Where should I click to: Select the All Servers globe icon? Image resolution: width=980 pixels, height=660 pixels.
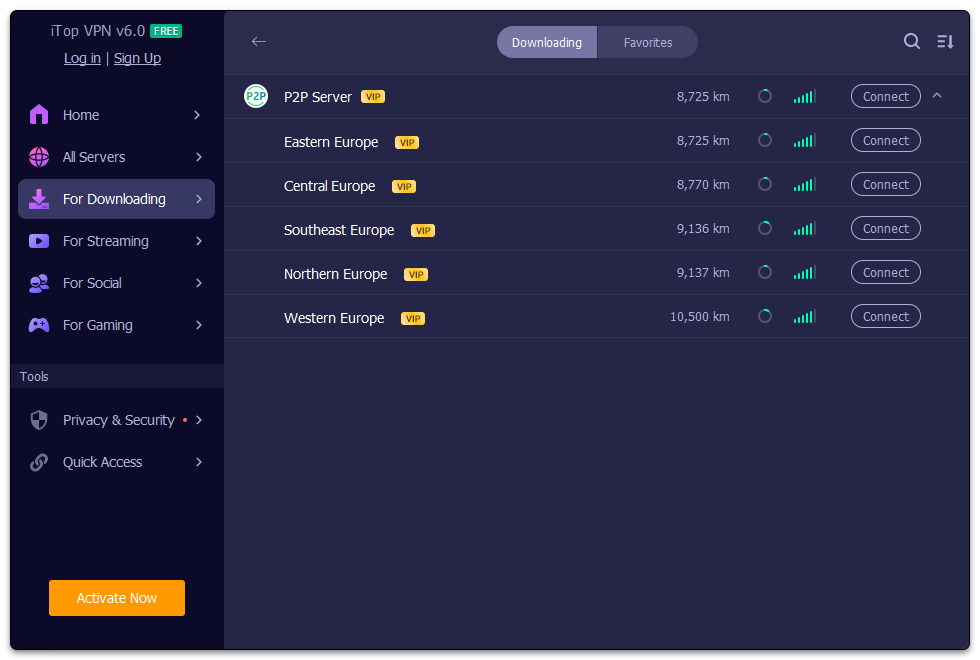pyautogui.click(x=38, y=157)
